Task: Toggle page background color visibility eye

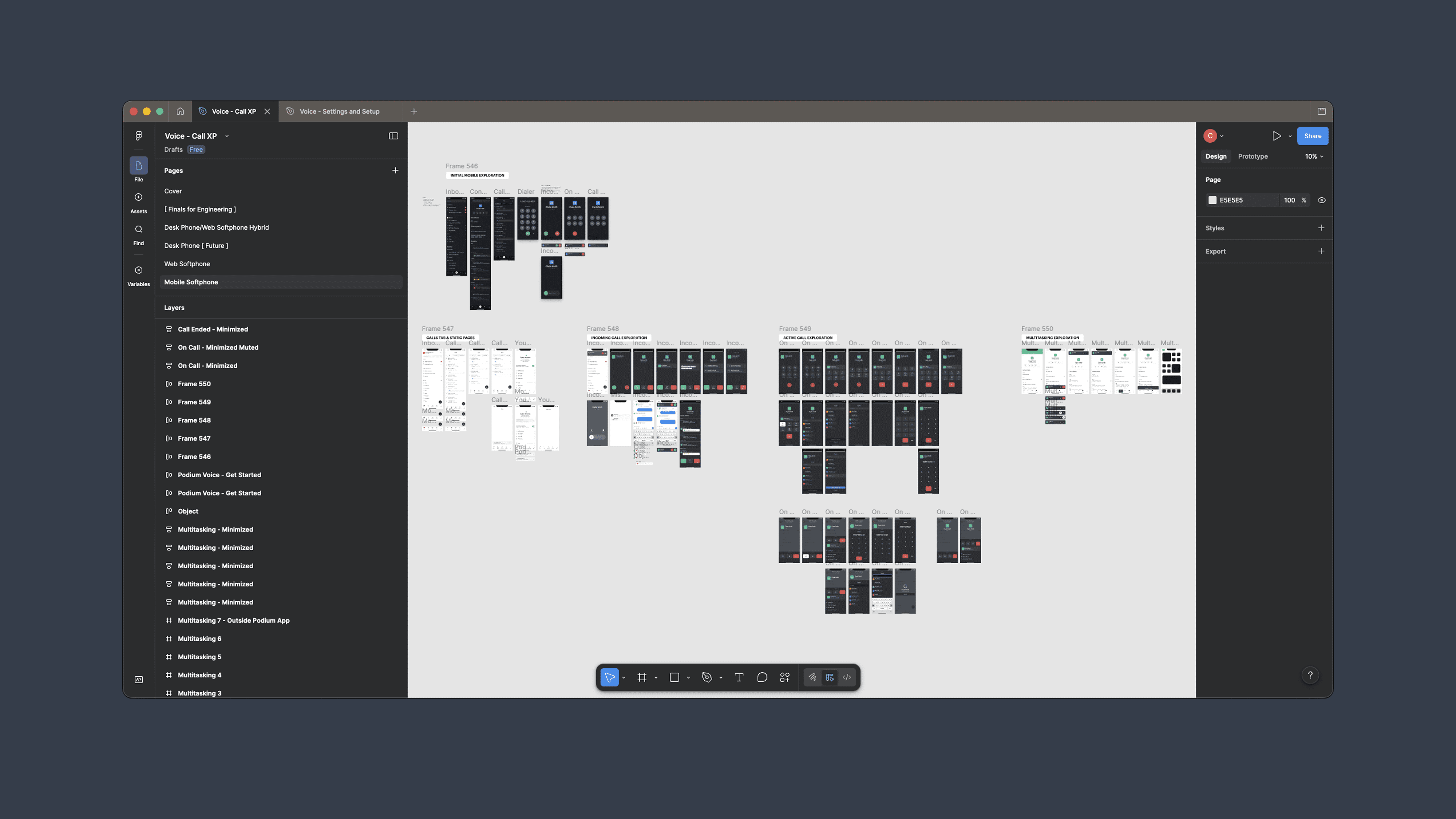Action: point(1321,200)
